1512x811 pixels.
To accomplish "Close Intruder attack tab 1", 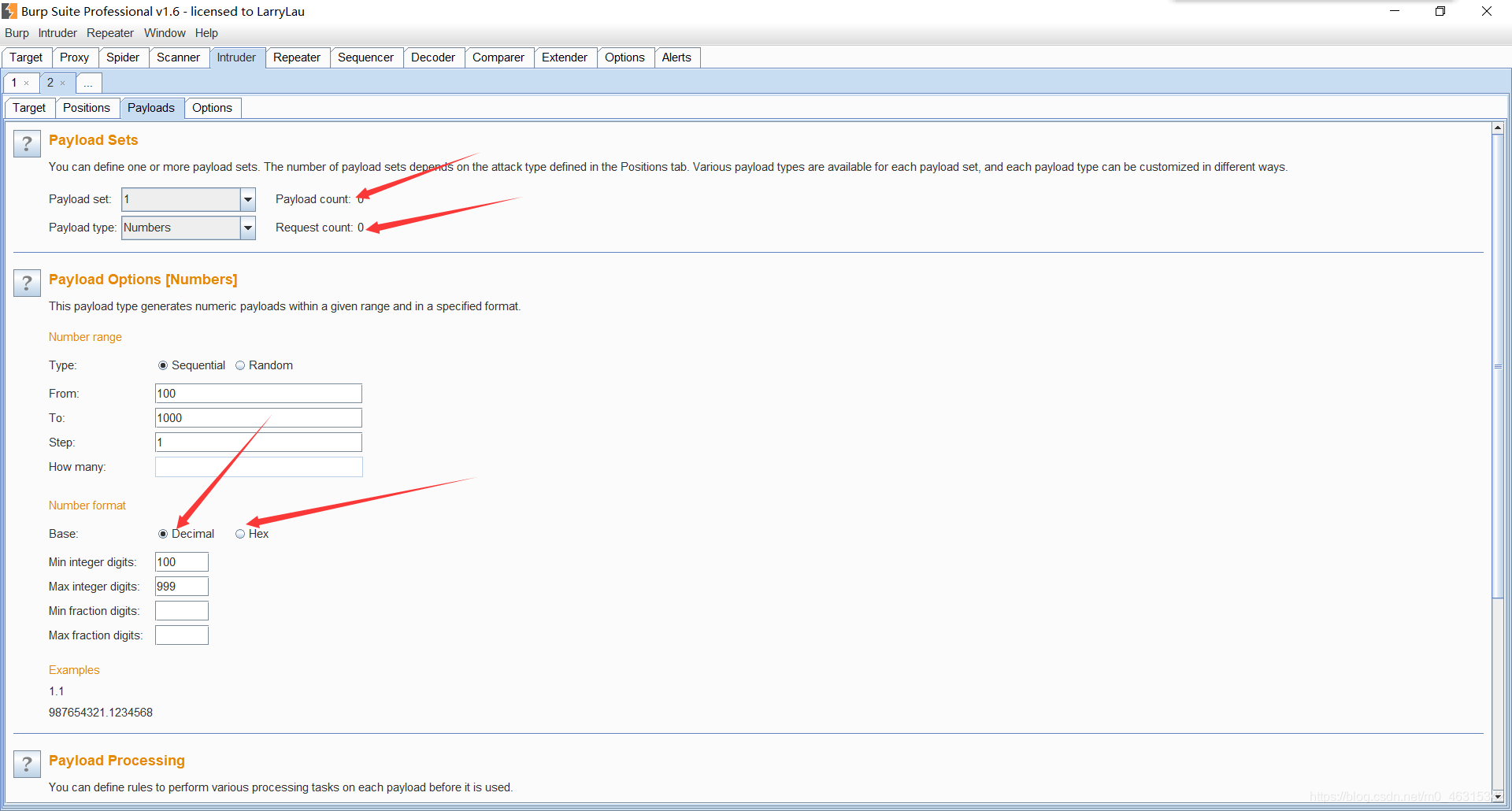I will pos(28,83).
